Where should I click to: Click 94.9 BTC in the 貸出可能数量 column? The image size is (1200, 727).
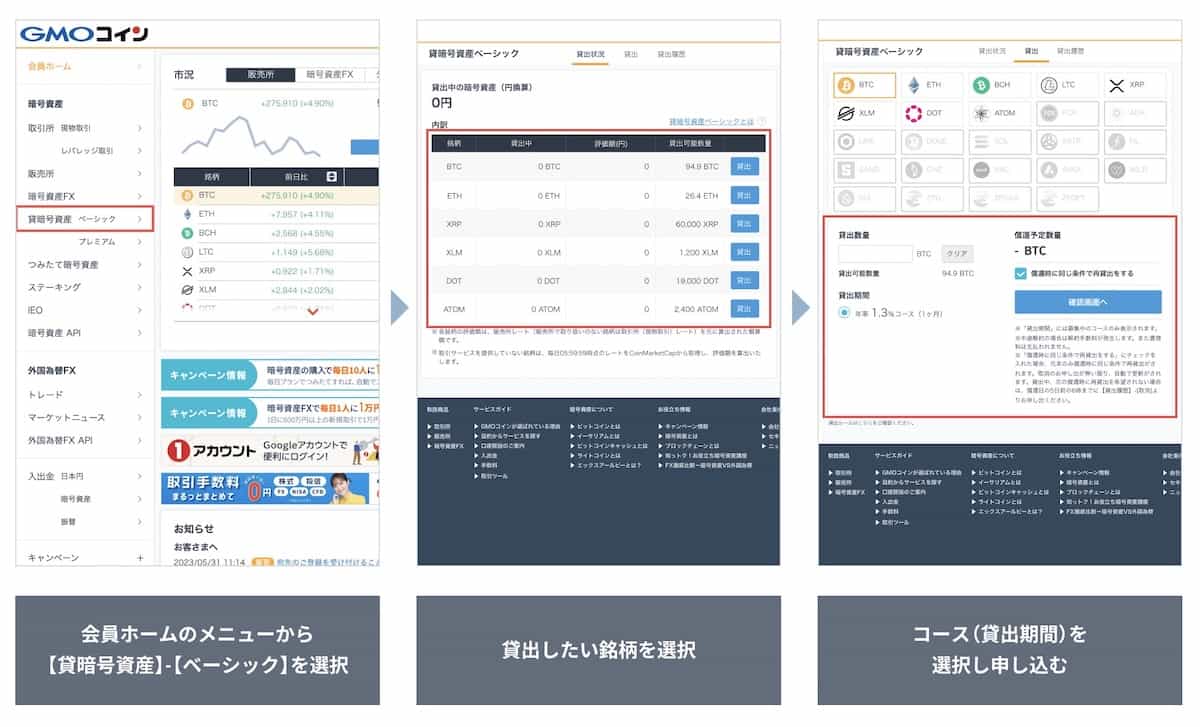[702, 167]
